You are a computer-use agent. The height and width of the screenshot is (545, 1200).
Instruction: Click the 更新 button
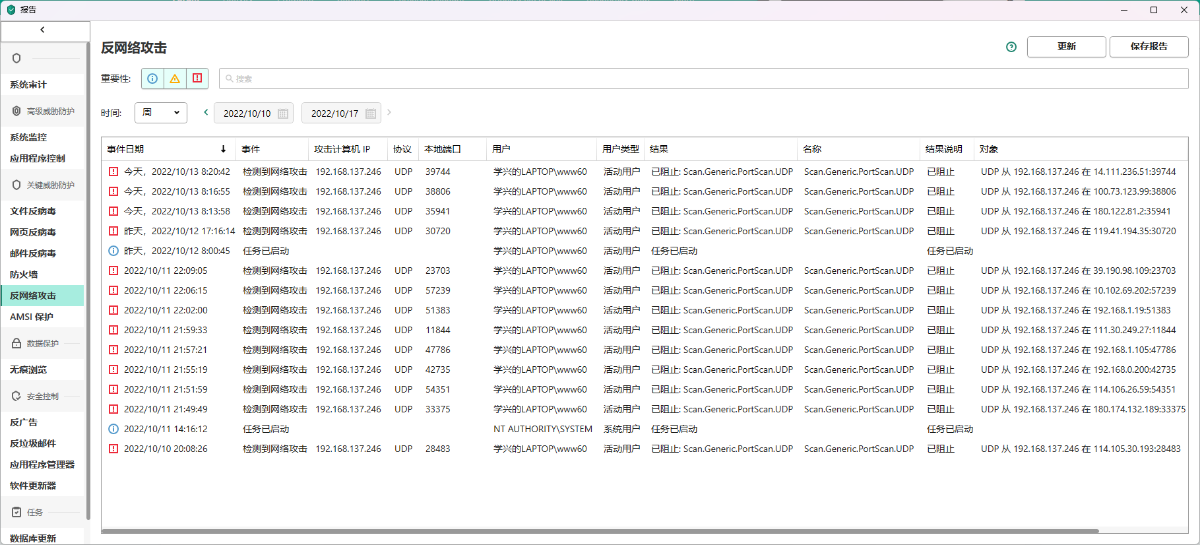(x=1066, y=47)
